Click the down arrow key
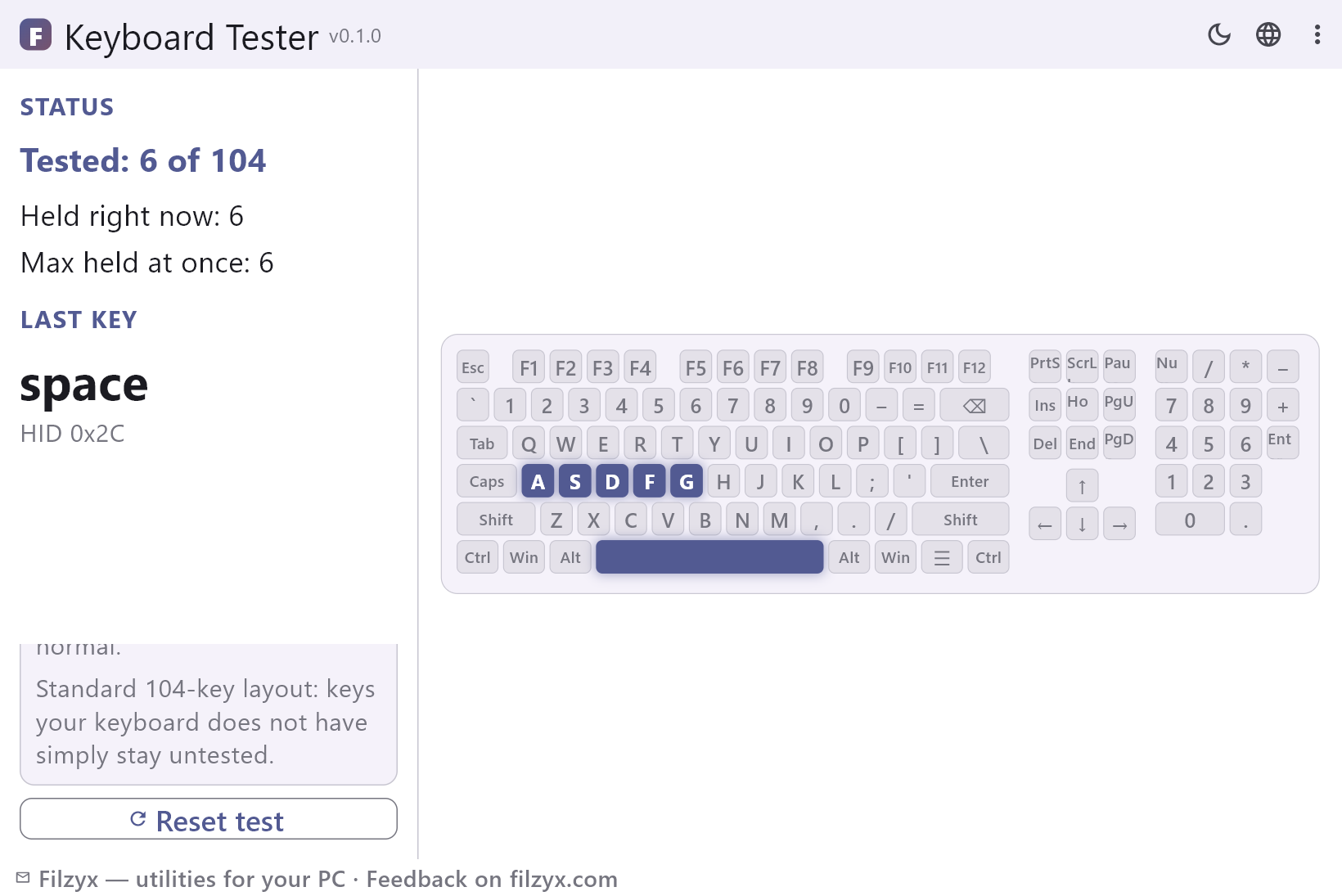This screenshot has height=896, width=1342. click(1082, 525)
